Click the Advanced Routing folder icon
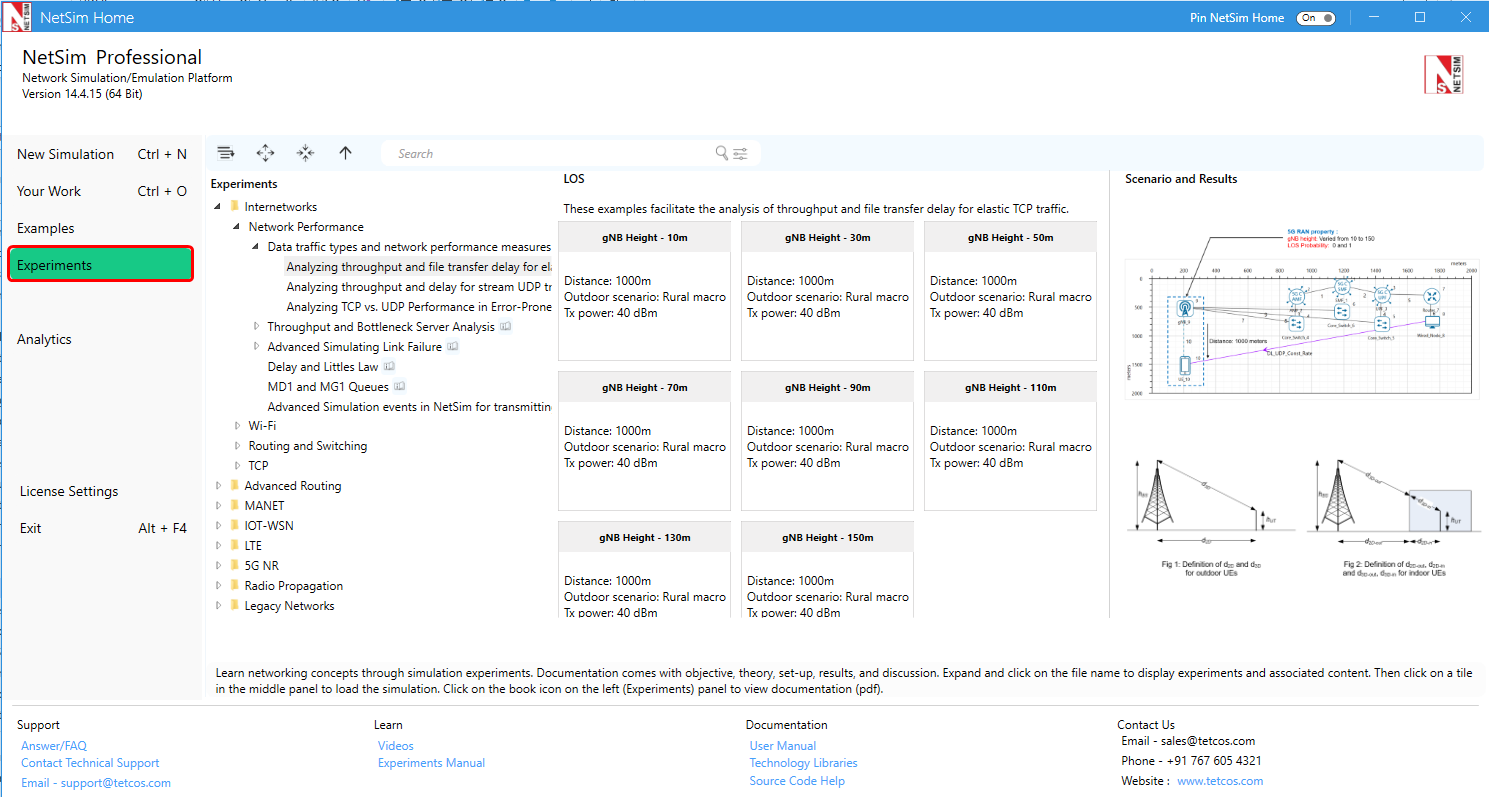The image size is (1489, 797). (x=235, y=486)
